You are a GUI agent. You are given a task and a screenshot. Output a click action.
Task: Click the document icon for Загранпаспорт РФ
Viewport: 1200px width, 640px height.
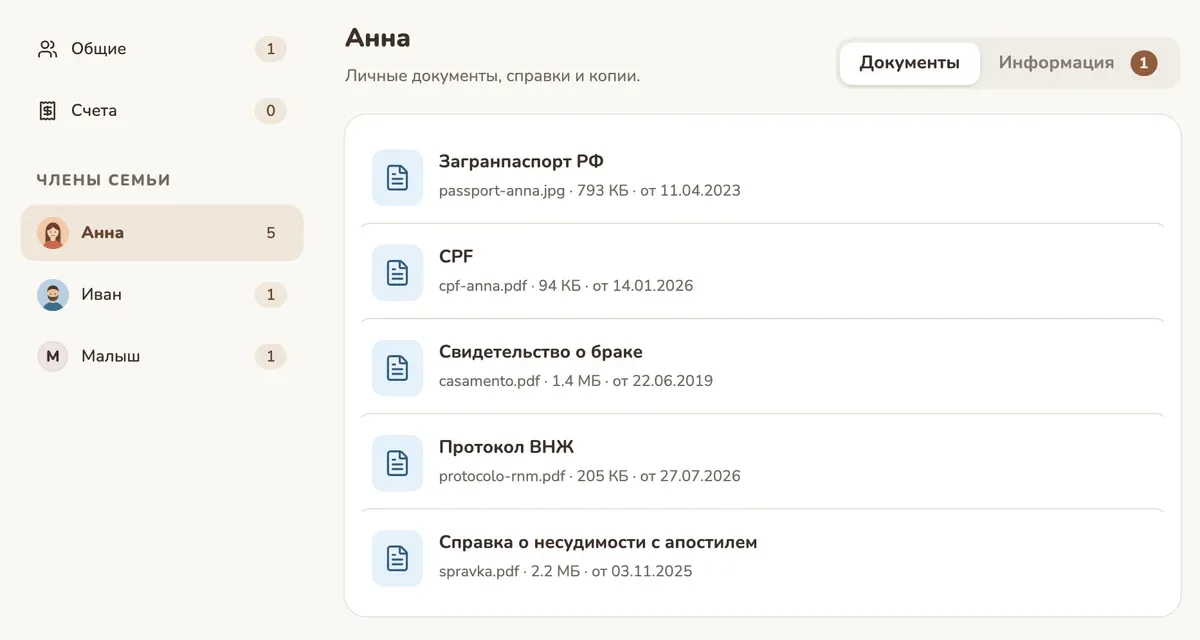[398, 178]
